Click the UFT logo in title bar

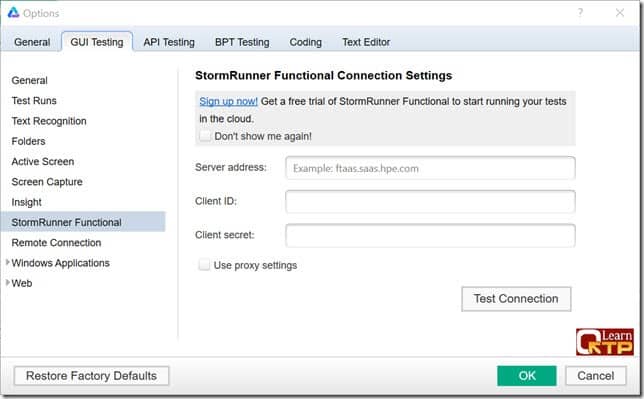(x=13, y=13)
